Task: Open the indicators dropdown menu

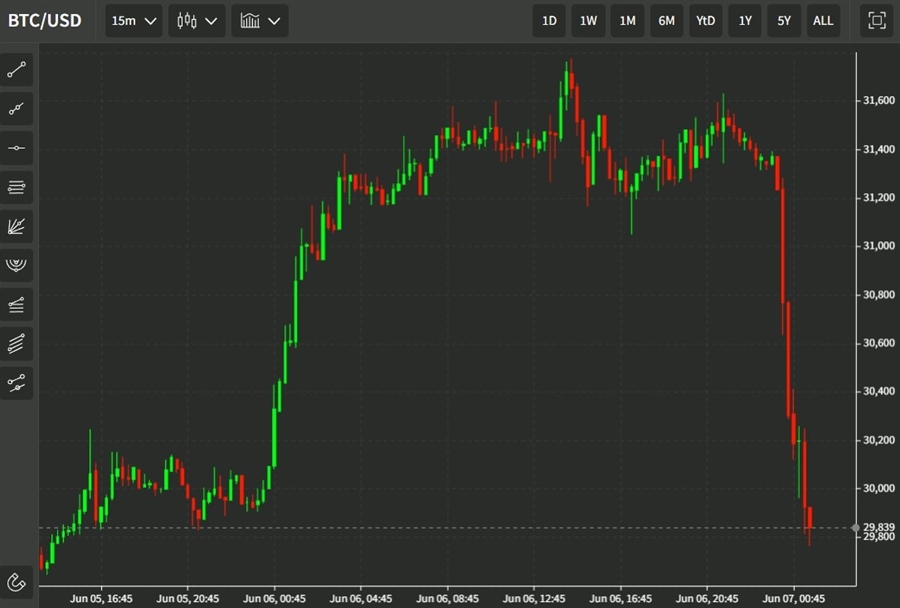Action: 260,20
